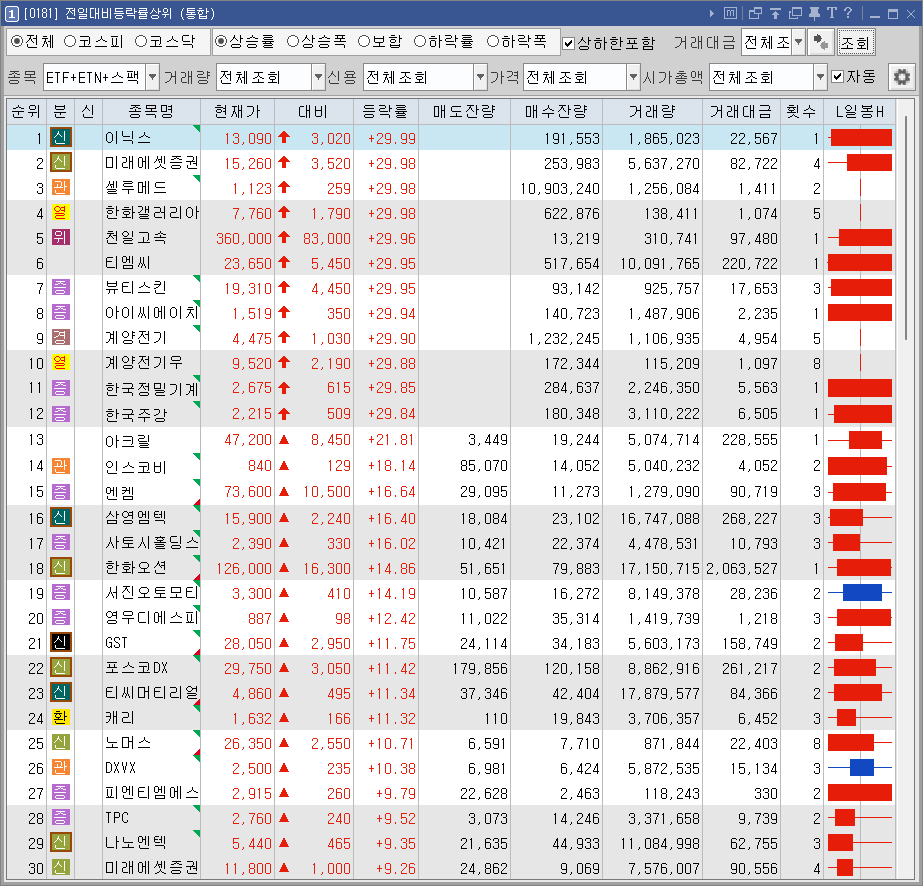The width and height of the screenshot is (923, 886).
Task: Click the upper-limit arrow in 티엠씨 row
Action: [x=284, y=262]
